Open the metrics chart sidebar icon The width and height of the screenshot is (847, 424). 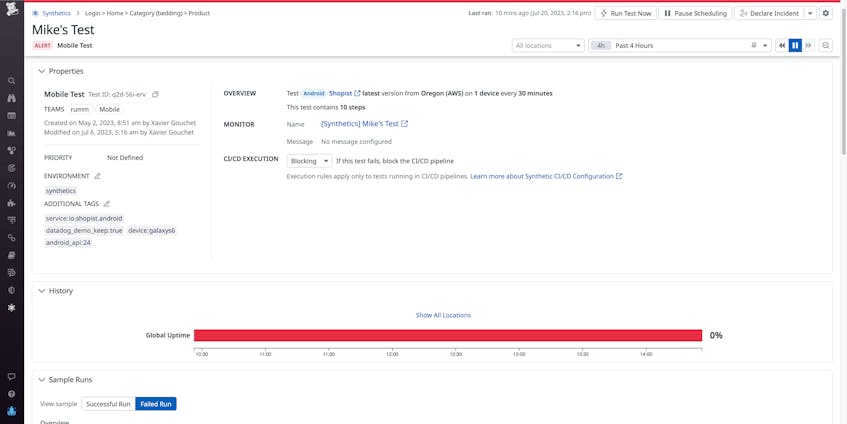[11, 133]
